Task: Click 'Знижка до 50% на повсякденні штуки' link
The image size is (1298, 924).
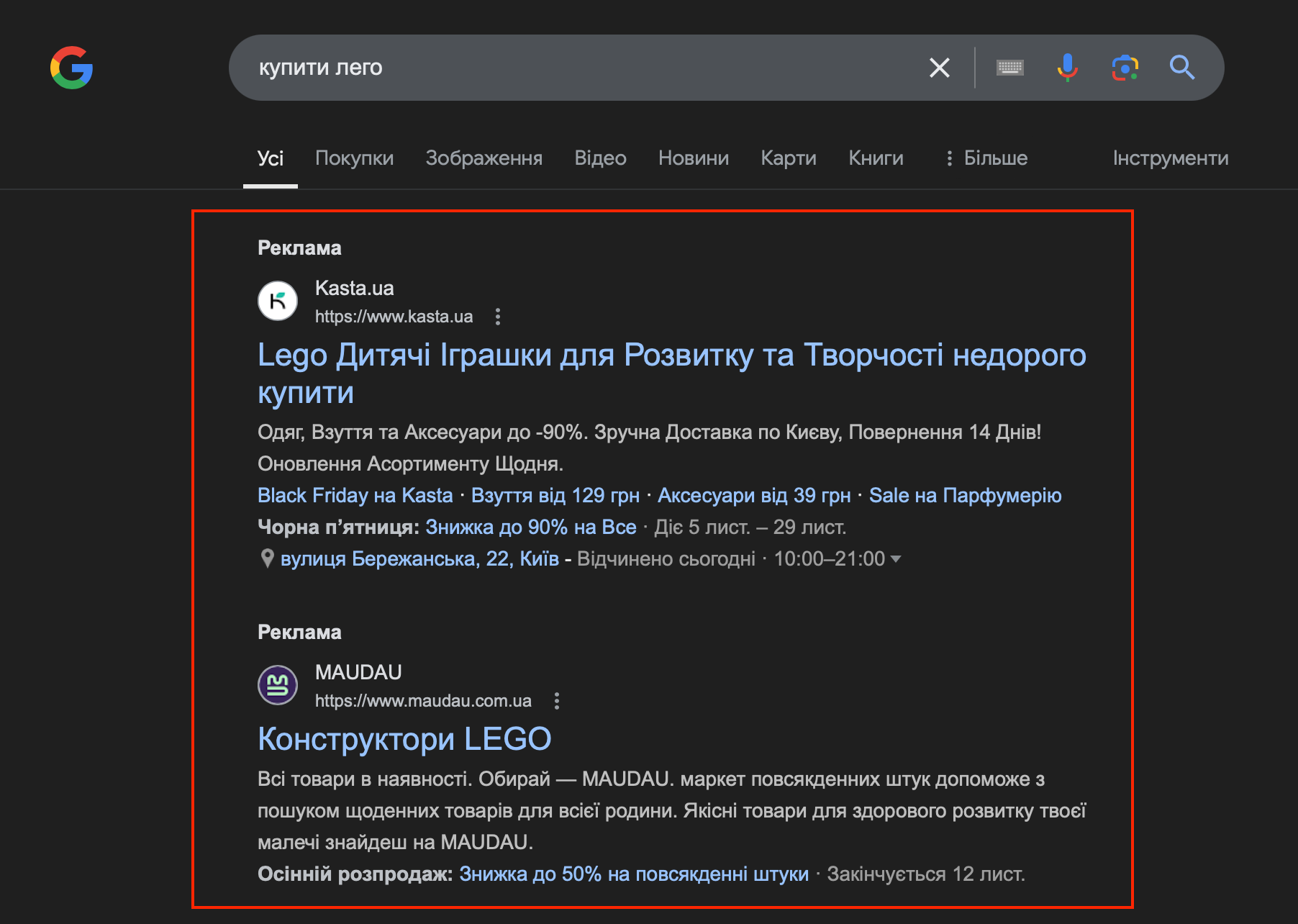Action: point(634,874)
